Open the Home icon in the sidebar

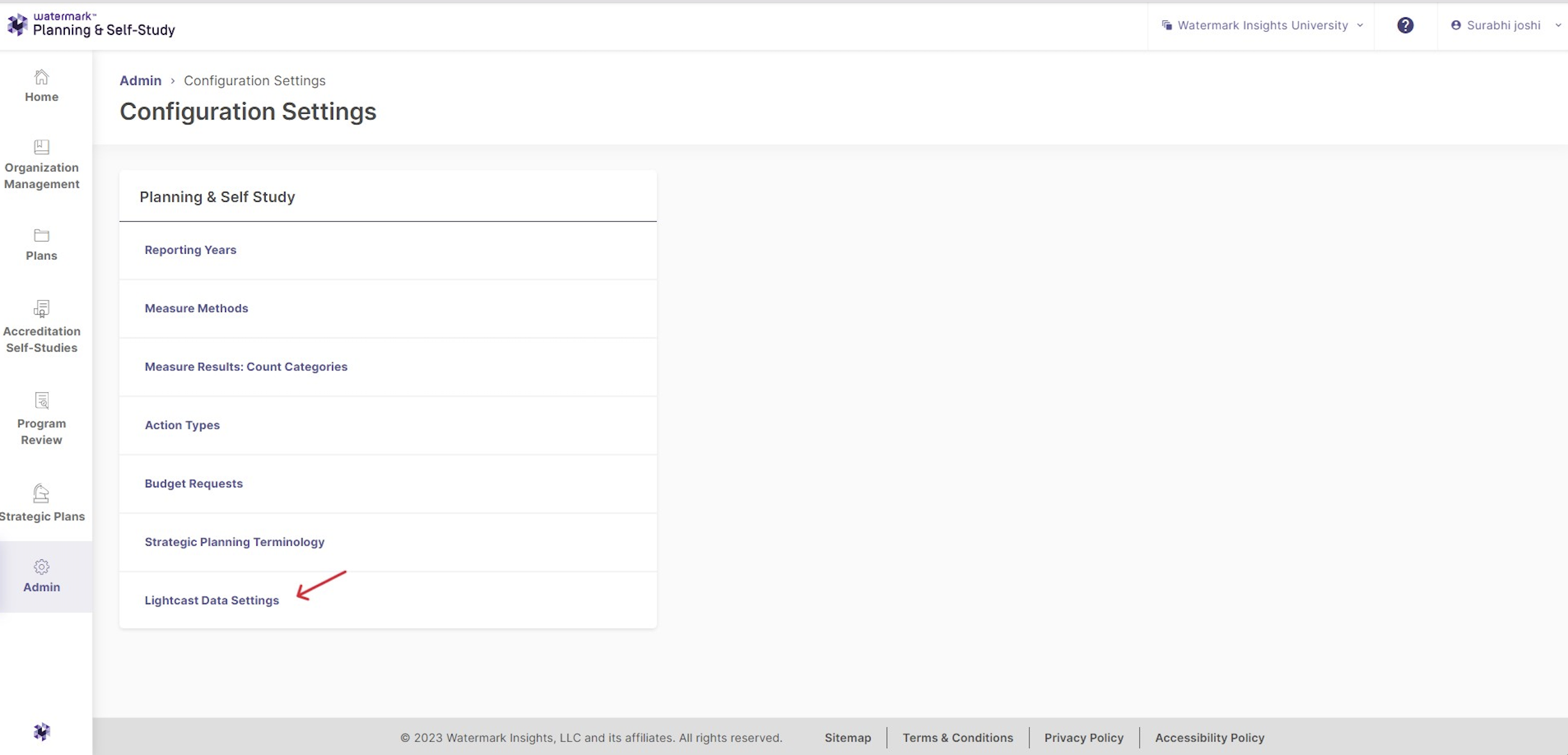click(x=42, y=77)
